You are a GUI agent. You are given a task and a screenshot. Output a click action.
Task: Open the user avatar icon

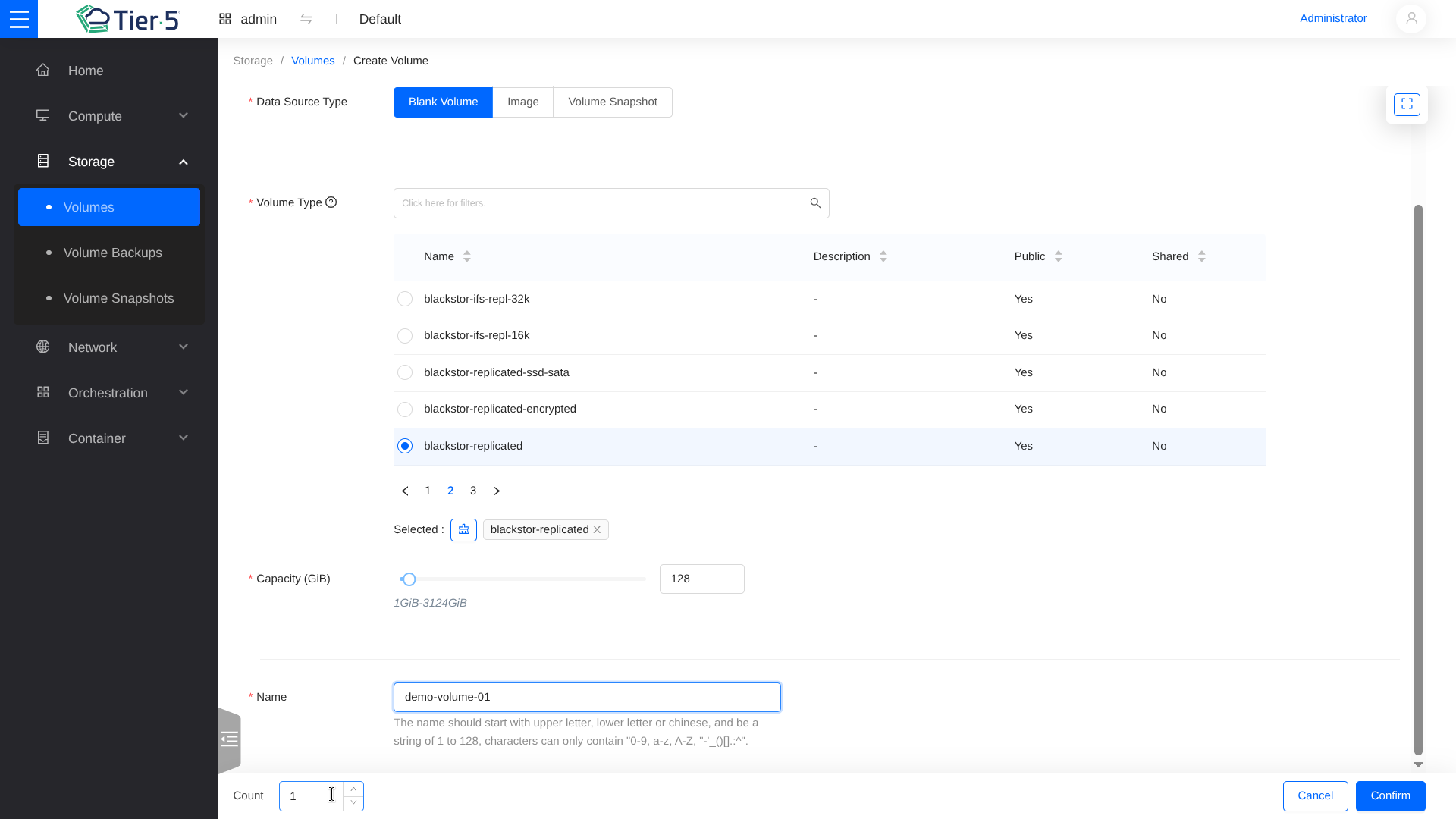1411,19
